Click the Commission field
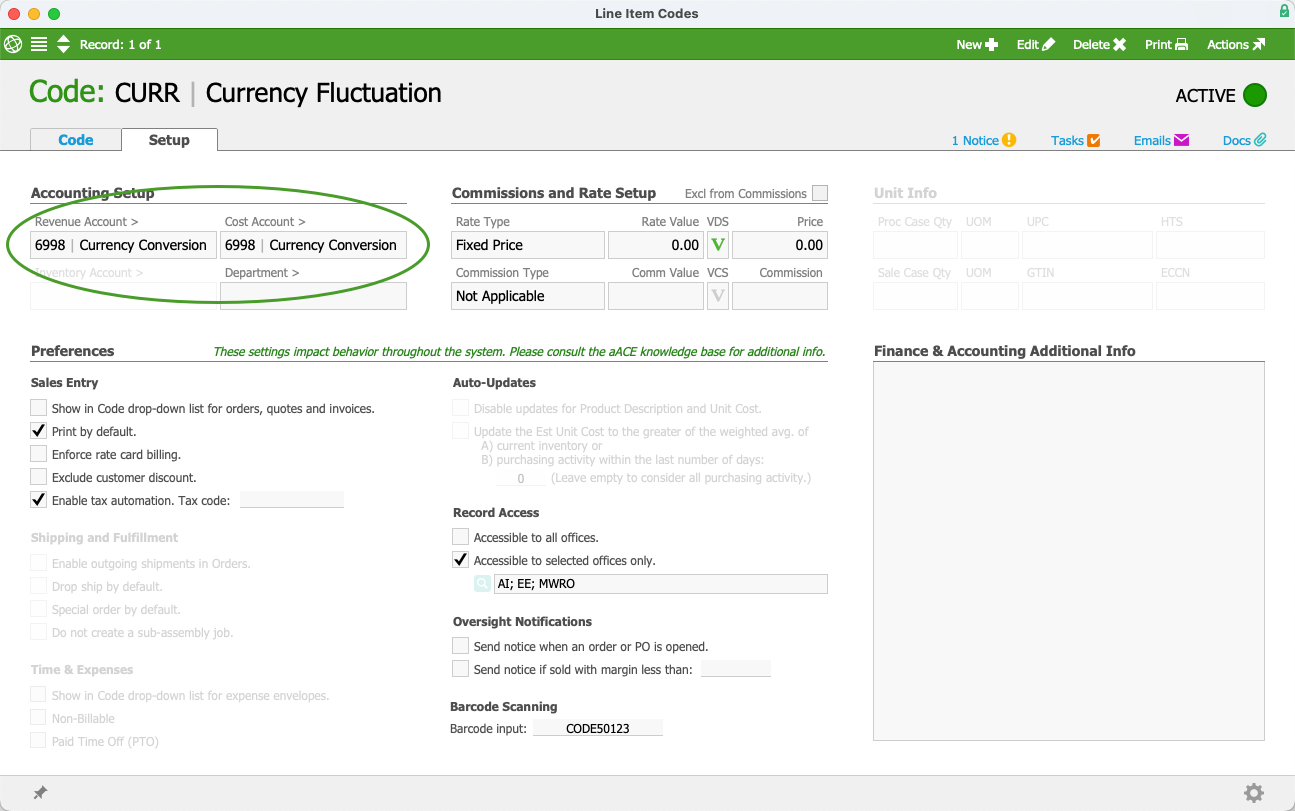 coord(780,296)
